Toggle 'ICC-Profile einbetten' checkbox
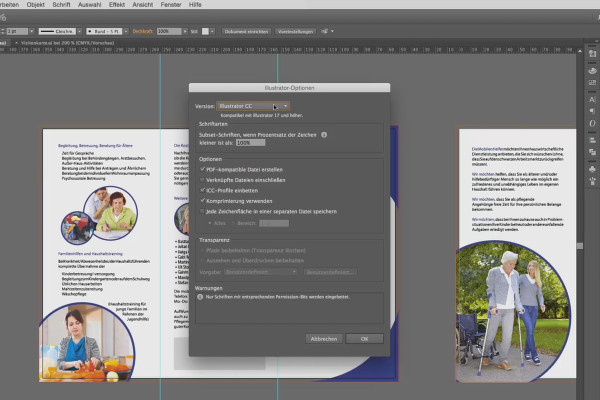Screen dimensions: 600x400 (x=202, y=190)
